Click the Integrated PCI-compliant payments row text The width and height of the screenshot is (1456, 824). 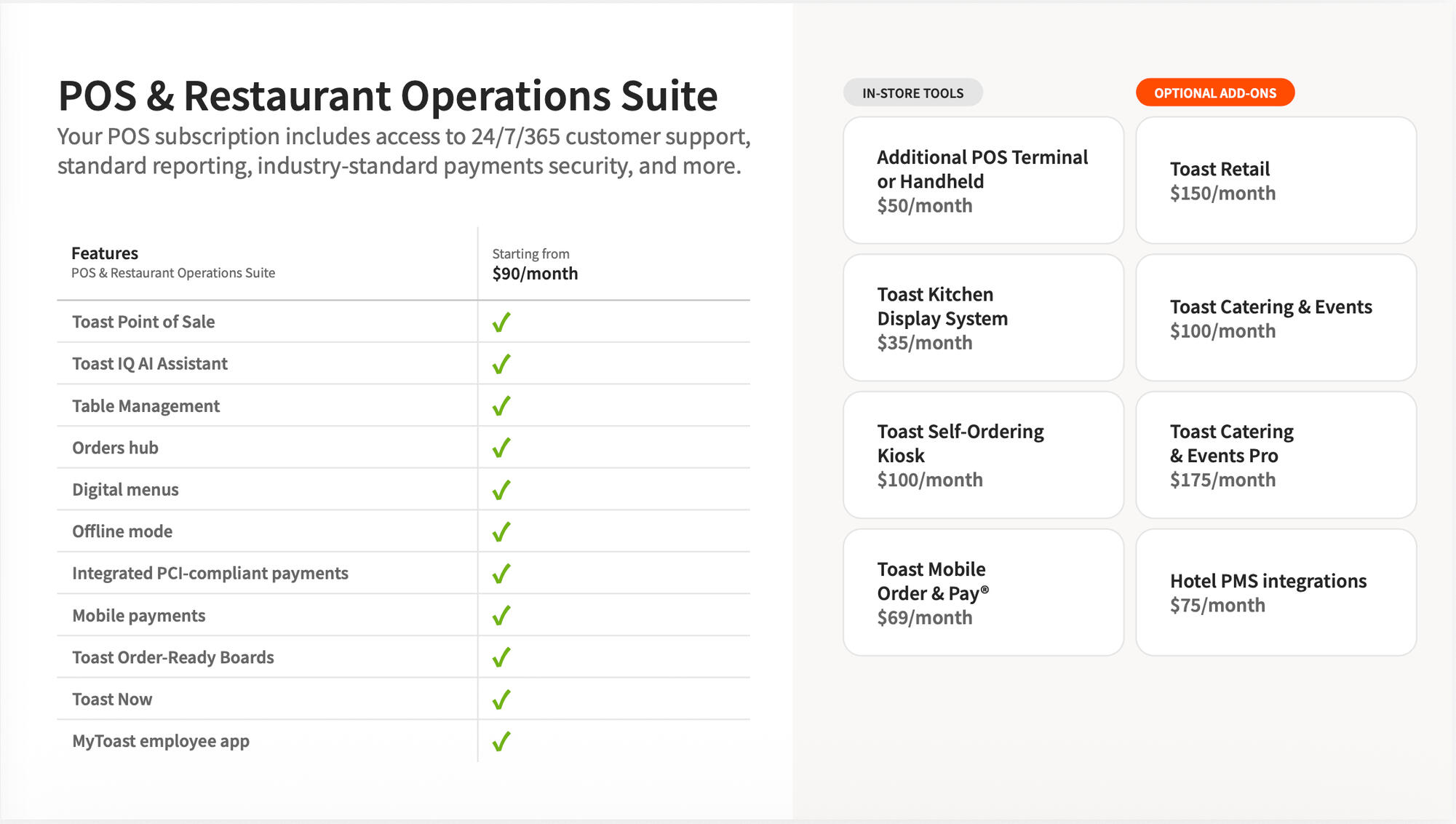click(210, 574)
